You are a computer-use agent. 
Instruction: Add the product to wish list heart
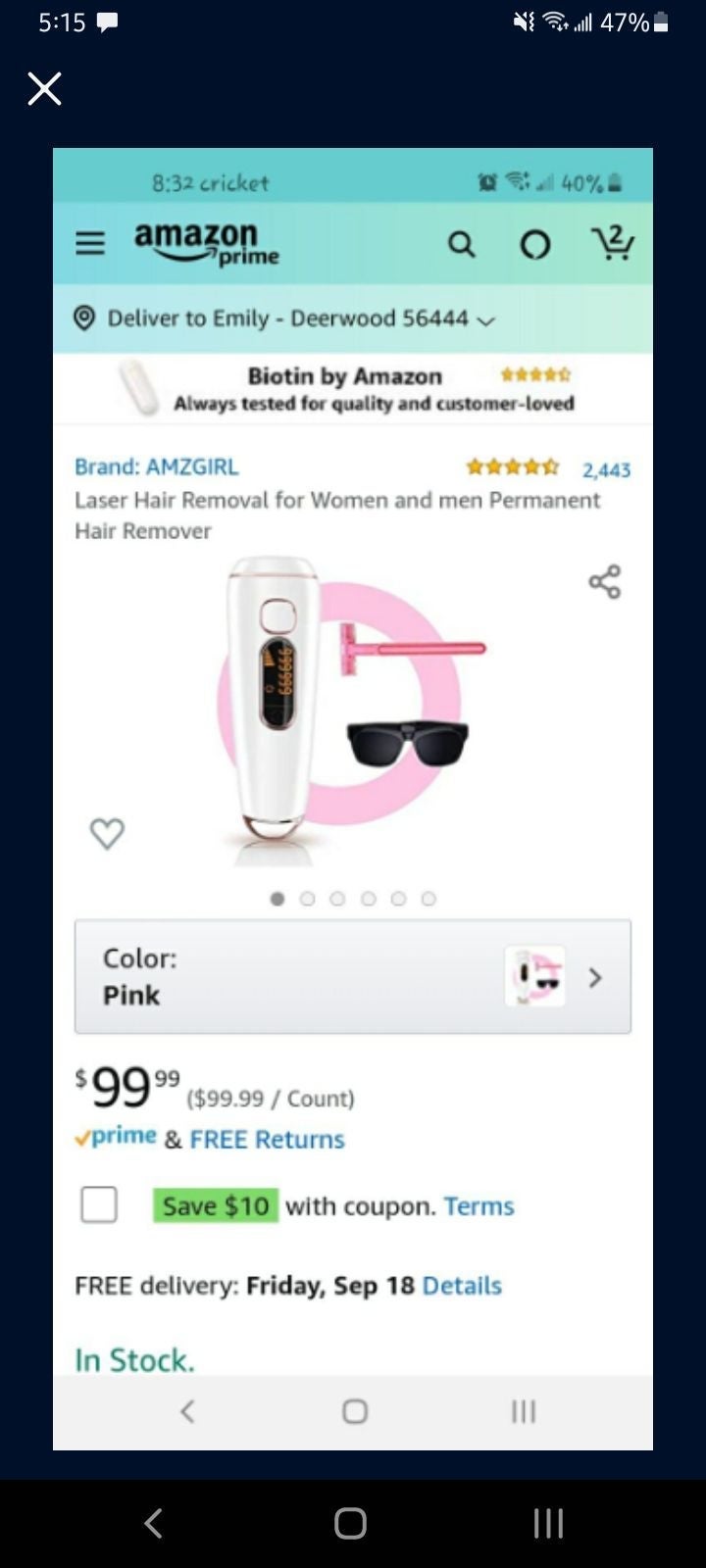(107, 833)
